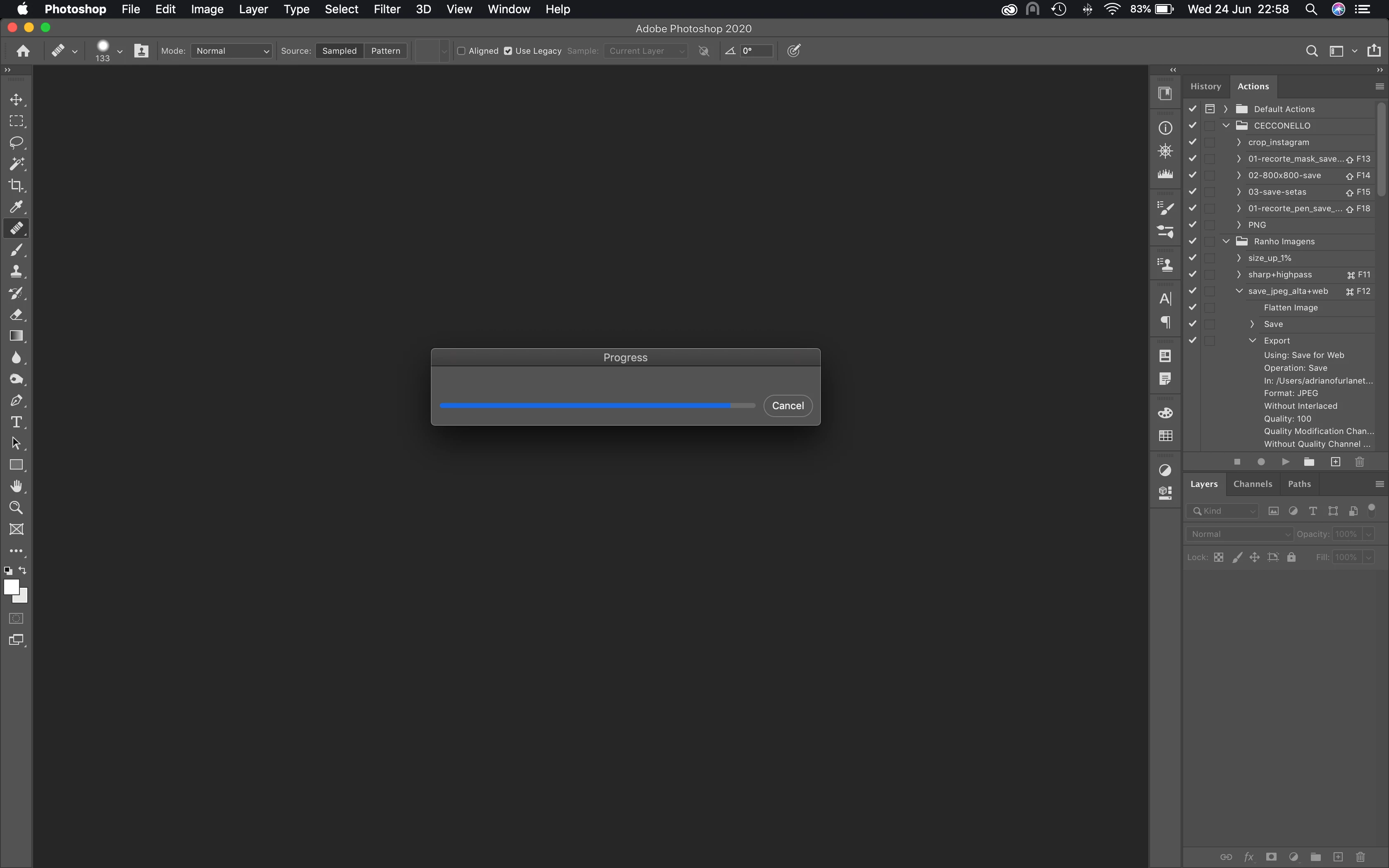Open the Filter menu

386,9
